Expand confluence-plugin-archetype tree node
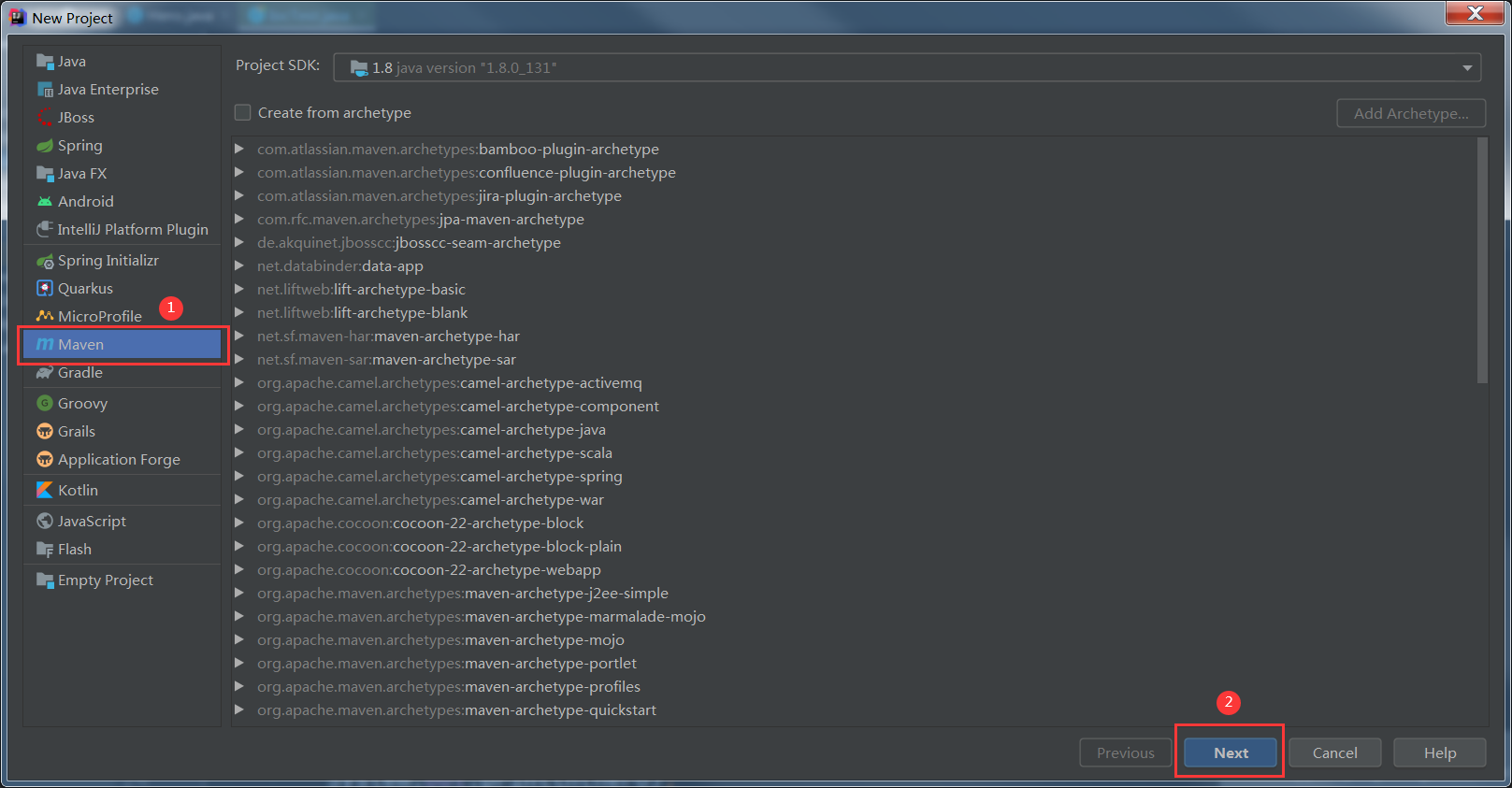 pos(239,172)
